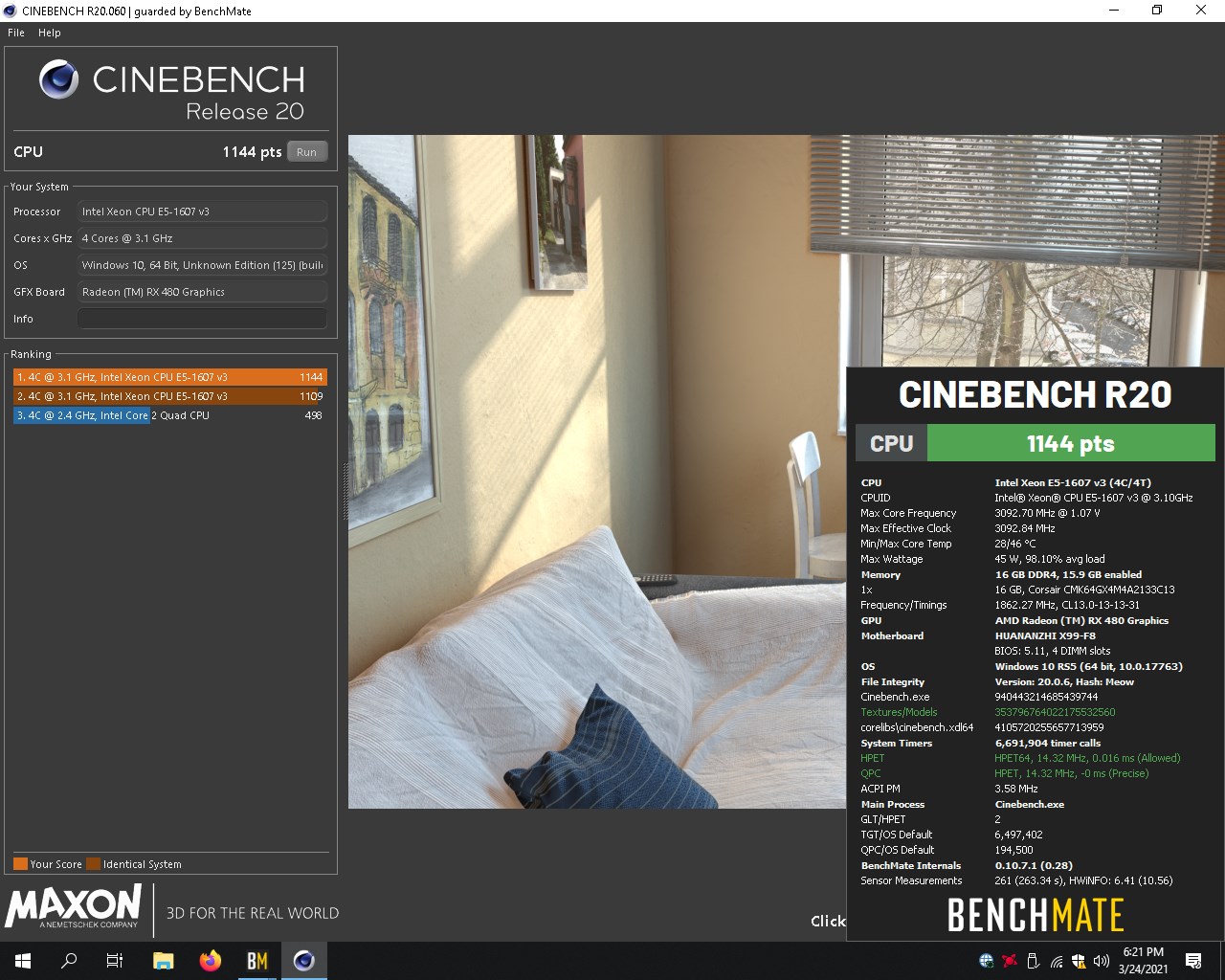1225x980 pixels.
Task: Click the green HPET timer row
Action: pyautogui.click(x=1020, y=758)
